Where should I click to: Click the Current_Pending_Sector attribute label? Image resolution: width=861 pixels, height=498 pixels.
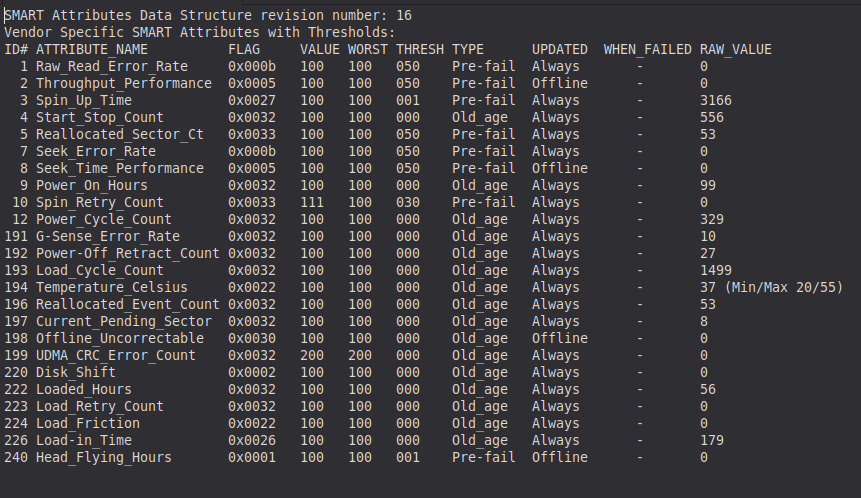point(124,322)
